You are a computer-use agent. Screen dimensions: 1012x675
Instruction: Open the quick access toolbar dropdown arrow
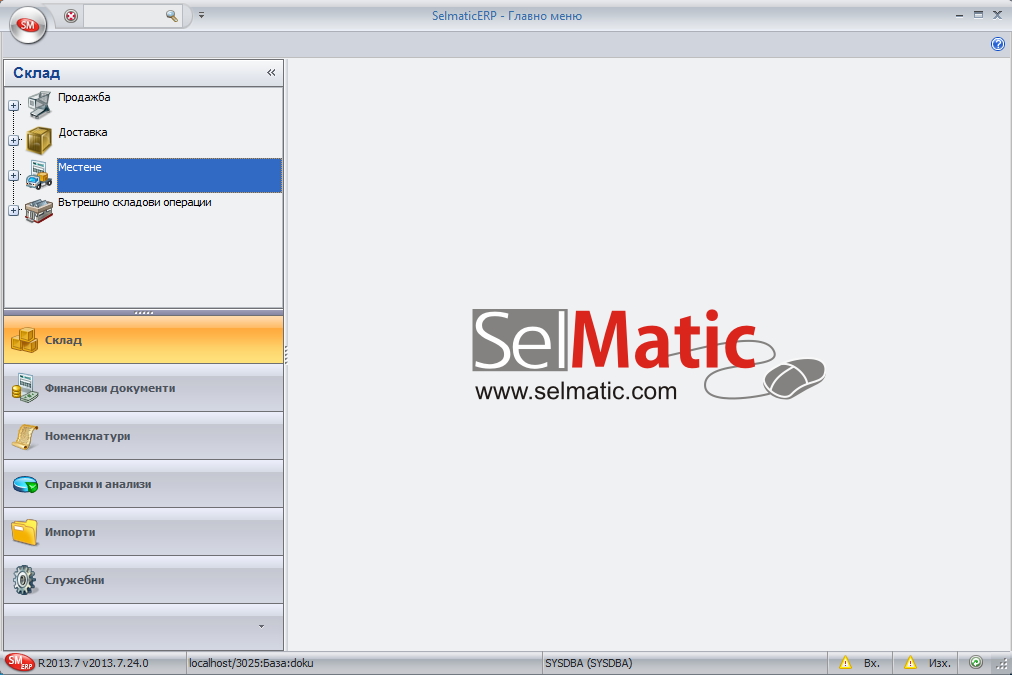click(x=201, y=15)
